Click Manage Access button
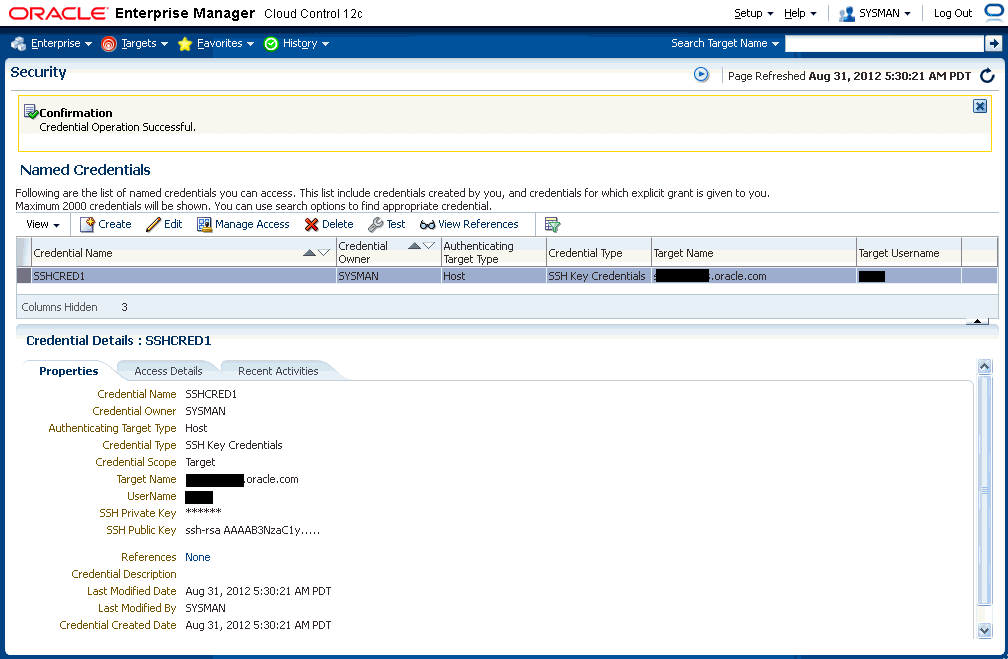The height and width of the screenshot is (659, 1008). (244, 224)
